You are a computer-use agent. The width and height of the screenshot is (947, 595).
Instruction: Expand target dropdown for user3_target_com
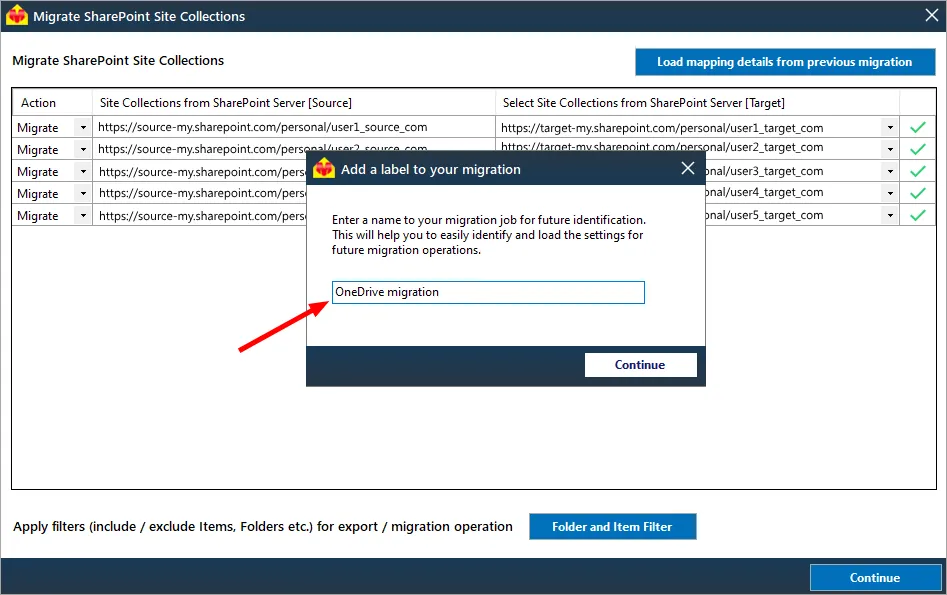coord(890,172)
